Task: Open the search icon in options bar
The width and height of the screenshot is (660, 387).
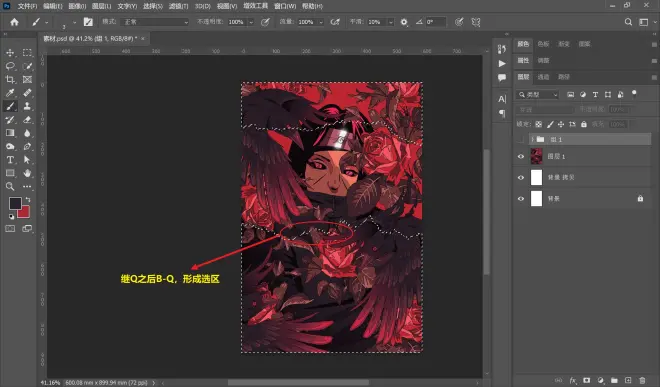Action: click(628, 22)
